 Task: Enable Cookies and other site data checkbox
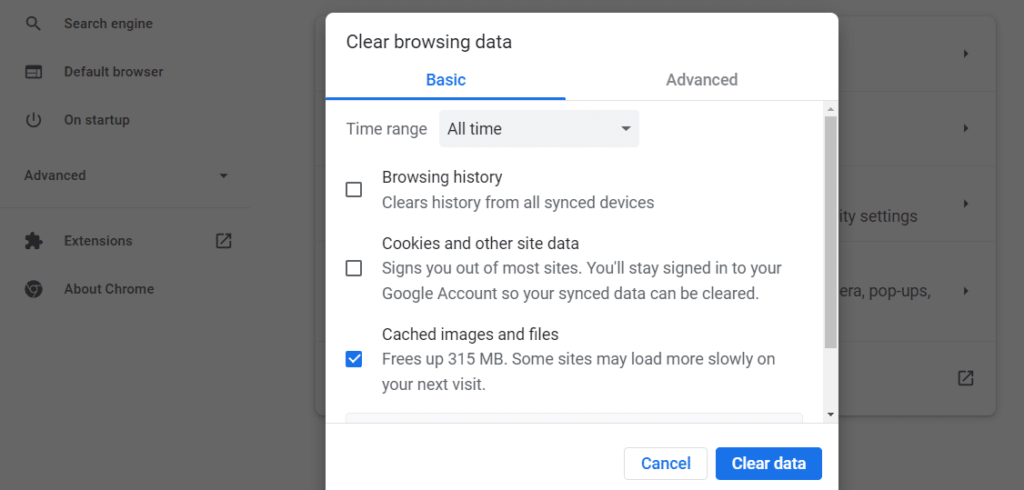pos(354,268)
